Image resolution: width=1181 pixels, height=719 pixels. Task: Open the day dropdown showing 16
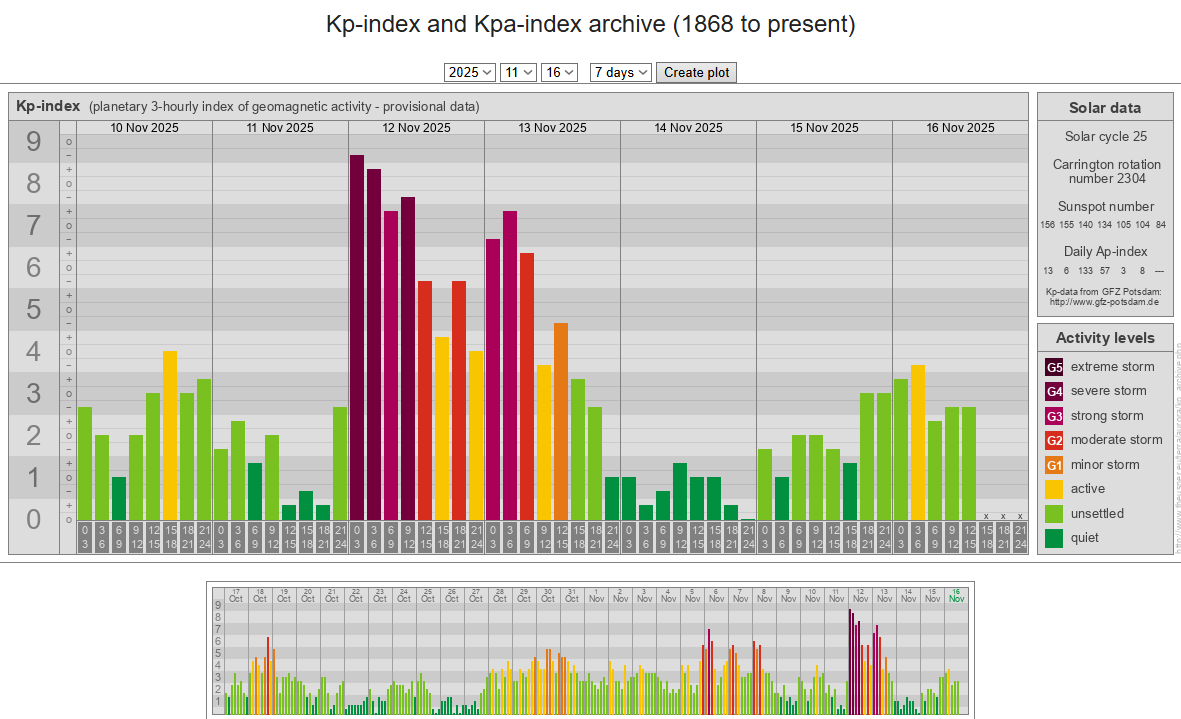coord(559,72)
